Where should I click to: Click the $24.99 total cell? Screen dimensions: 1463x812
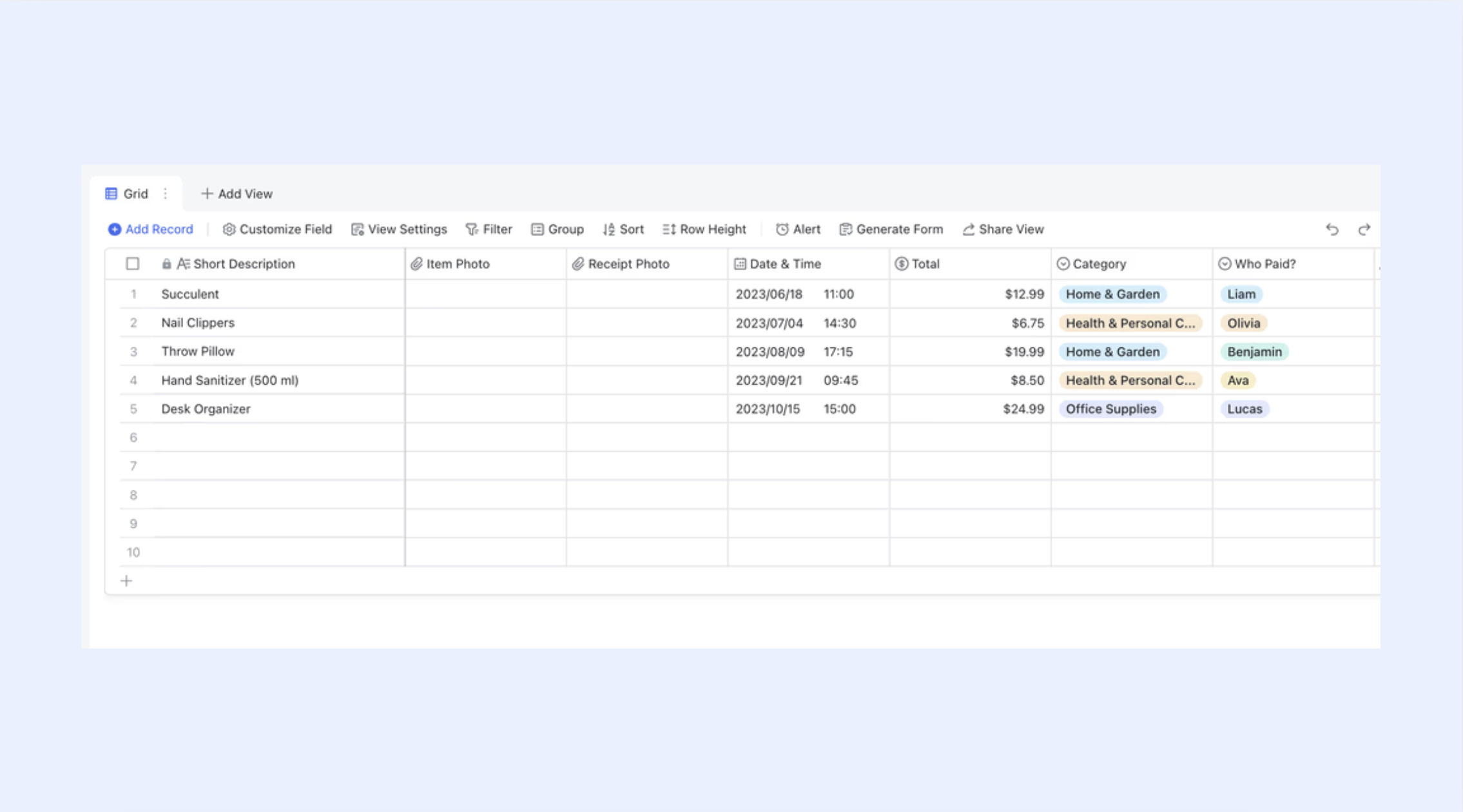970,409
